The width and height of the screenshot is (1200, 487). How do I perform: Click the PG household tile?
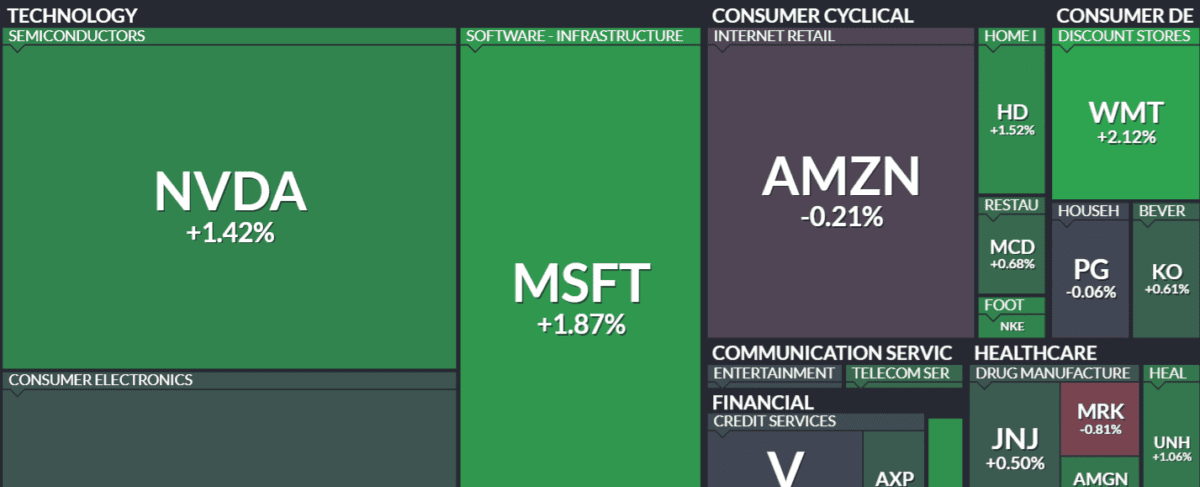click(1091, 277)
